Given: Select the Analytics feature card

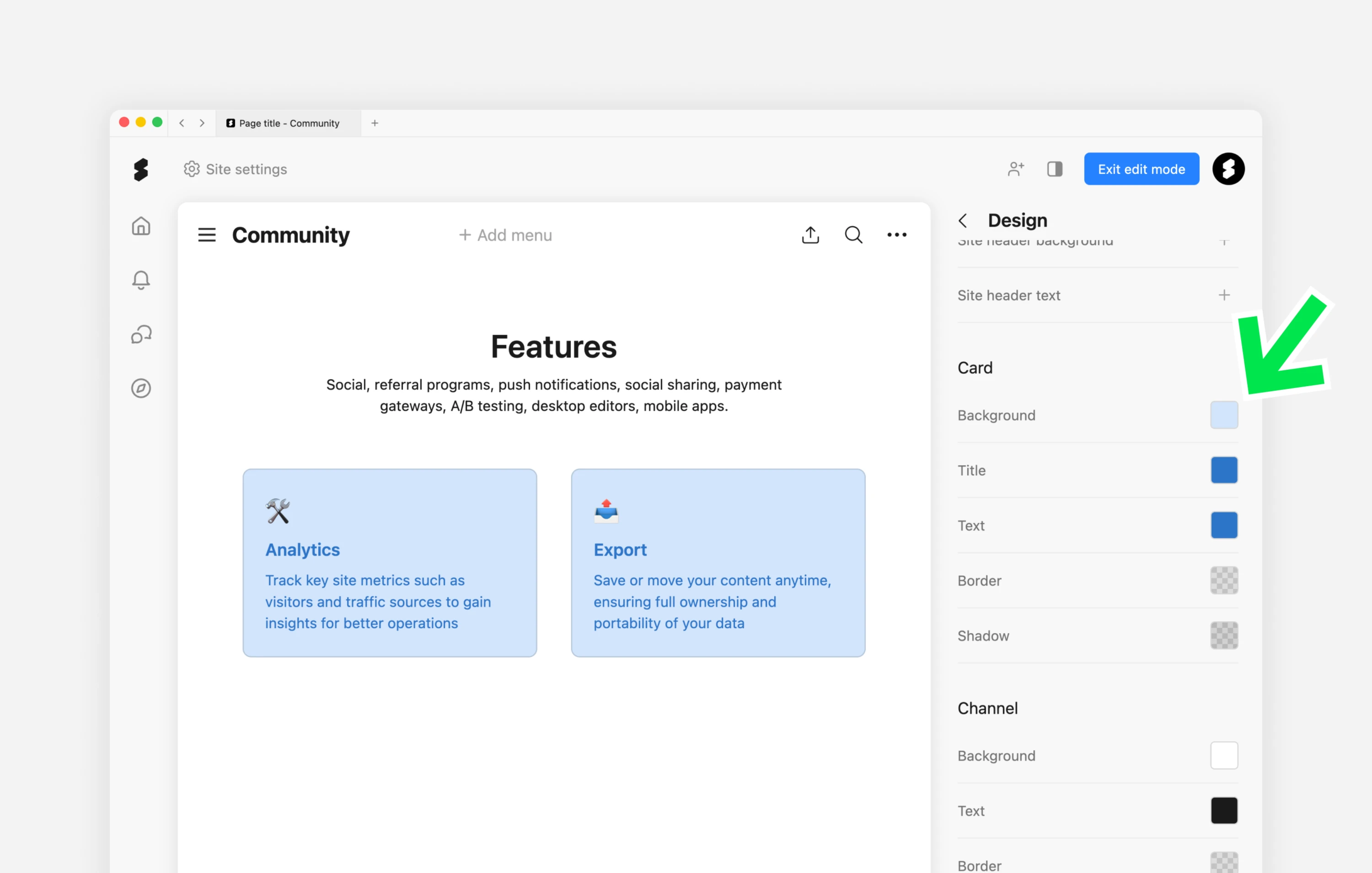Looking at the screenshot, I should click(x=390, y=563).
